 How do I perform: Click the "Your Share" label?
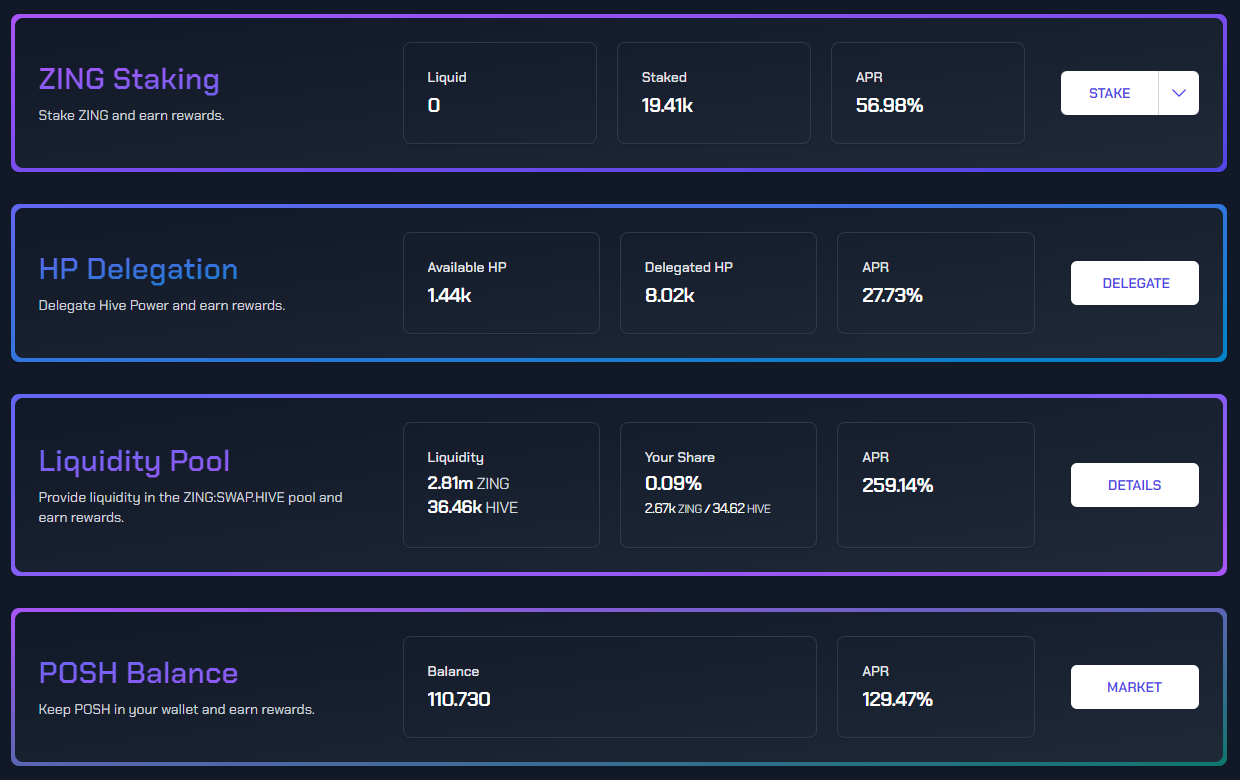679,457
